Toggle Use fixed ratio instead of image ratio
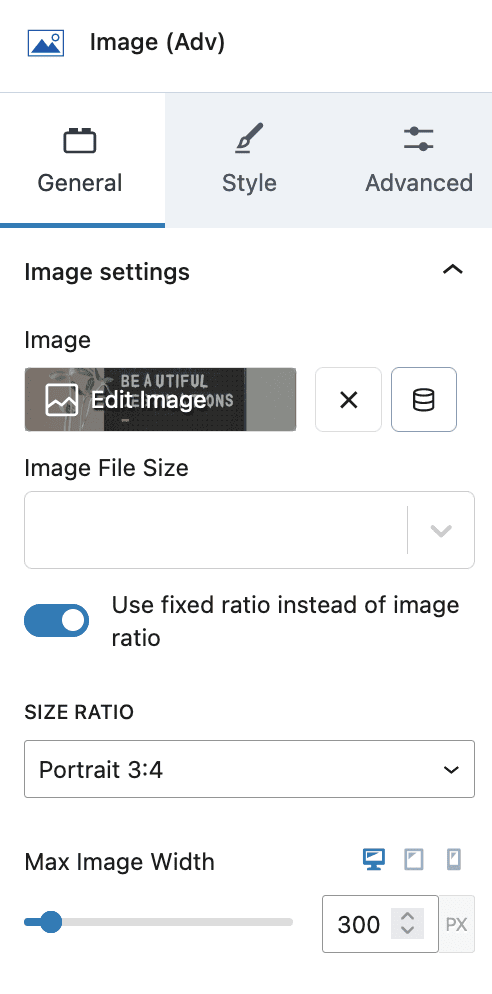The image size is (492, 994). pos(56,621)
